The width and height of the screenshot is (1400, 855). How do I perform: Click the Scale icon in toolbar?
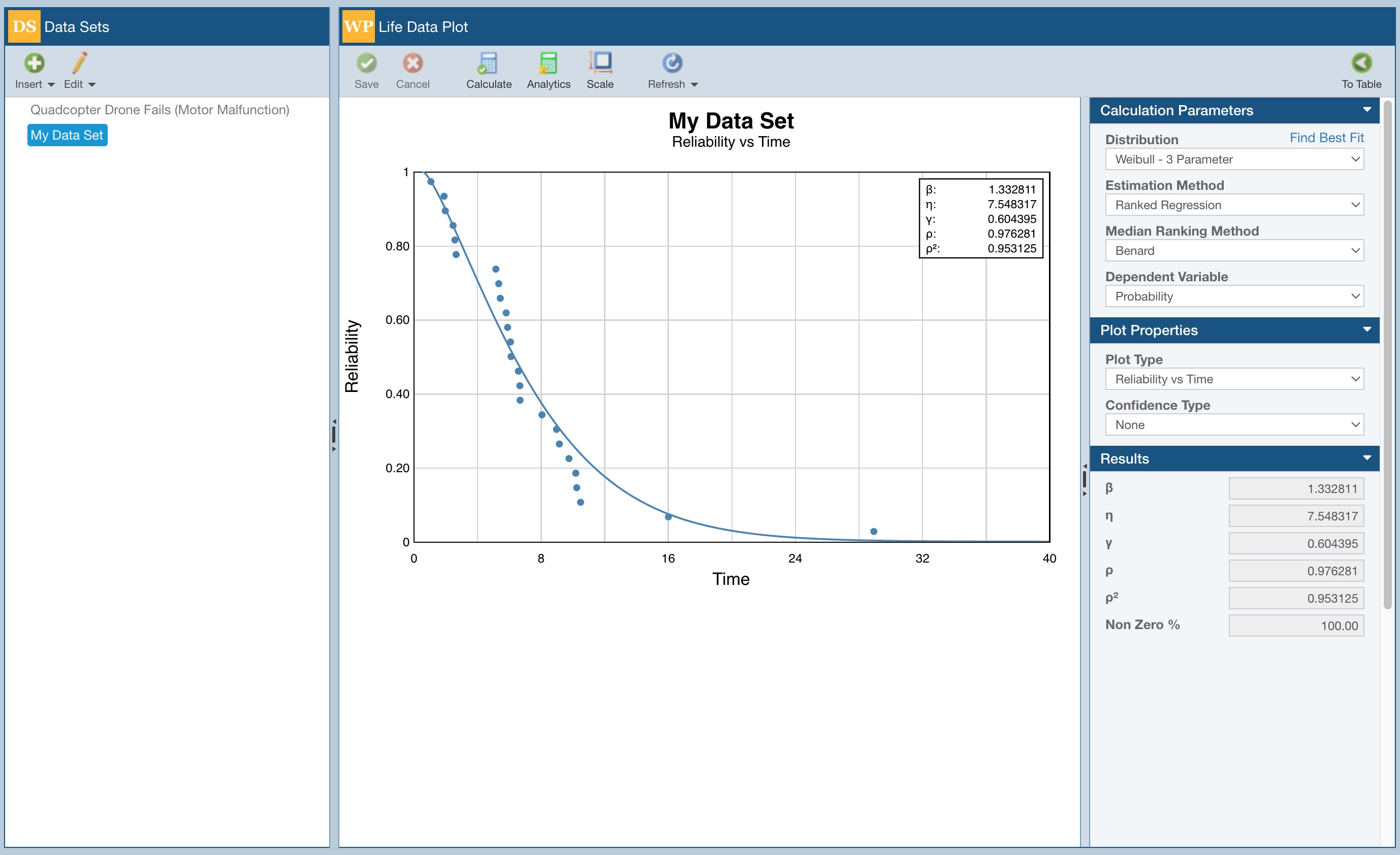point(599,63)
